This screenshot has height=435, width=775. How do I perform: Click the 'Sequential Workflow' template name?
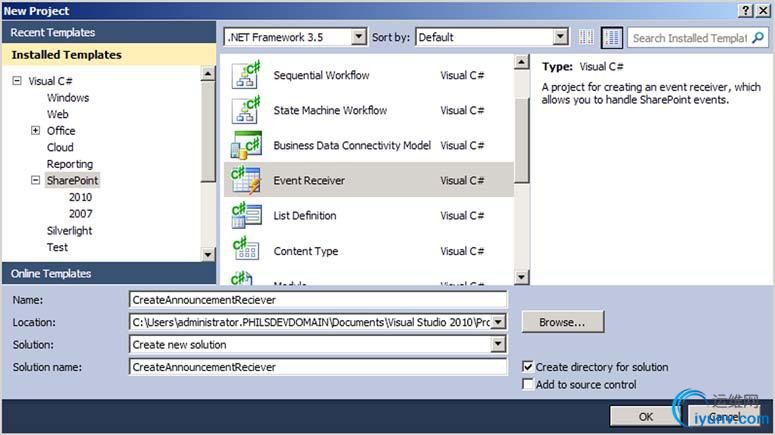[321, 75]
